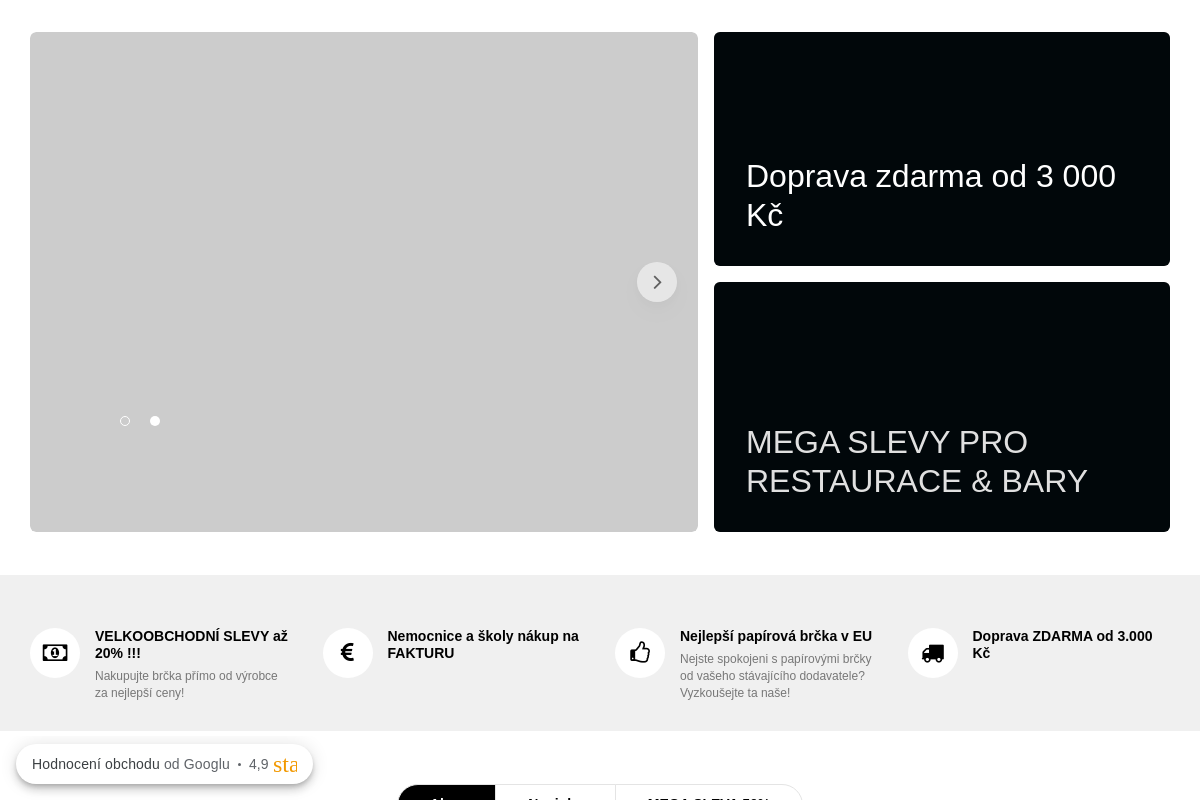1200x800 pixels.
Task: Click the orange star rating next to 4,9
Action: (286, 764)
